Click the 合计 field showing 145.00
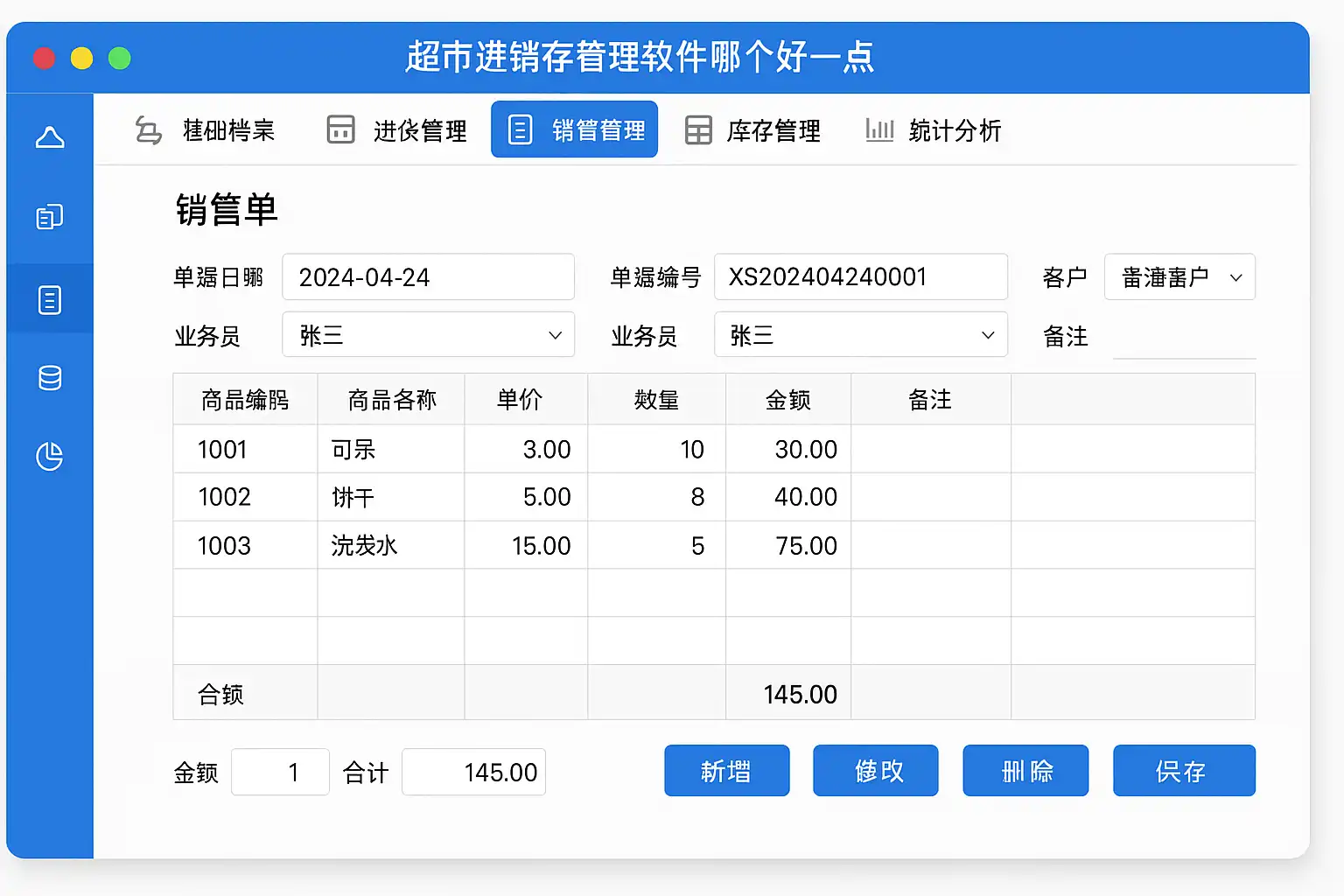The height and width of the screenshot is (896, 1344). point(473,772)
